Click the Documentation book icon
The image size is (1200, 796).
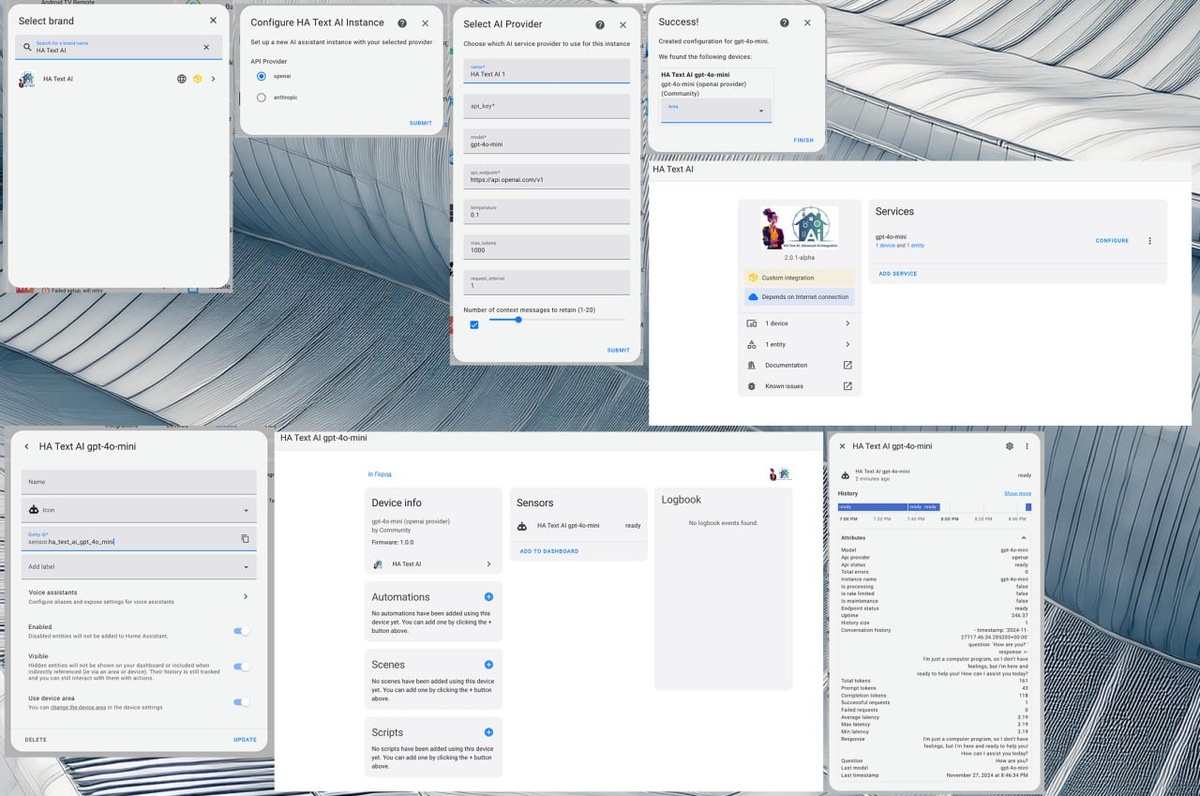(x=752, y=365)
